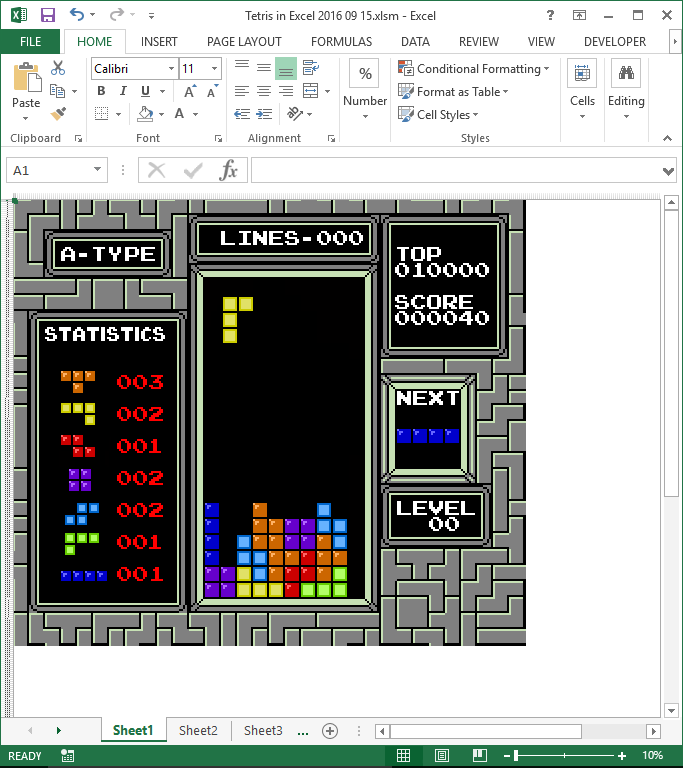Increase indent in Alignment group
This screenshot has width=683, height=768.
pyautogui.click(x=264, y=114)
